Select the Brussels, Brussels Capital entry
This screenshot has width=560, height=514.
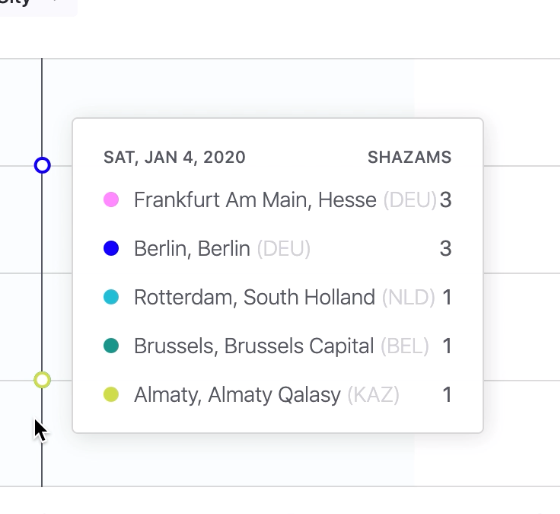(x=278, y=346)
